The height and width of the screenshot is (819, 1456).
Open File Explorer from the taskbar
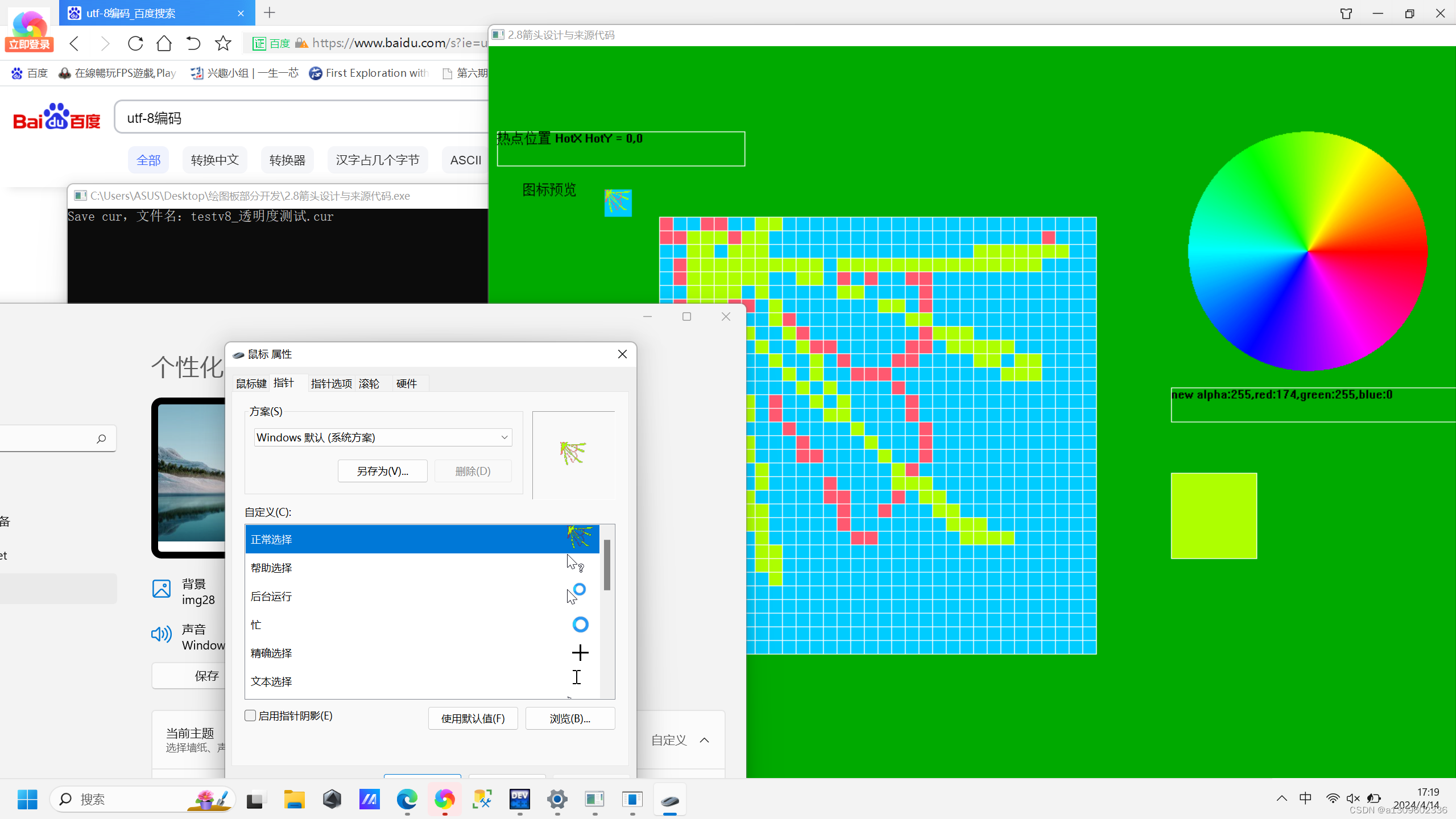tap(294, 799)
